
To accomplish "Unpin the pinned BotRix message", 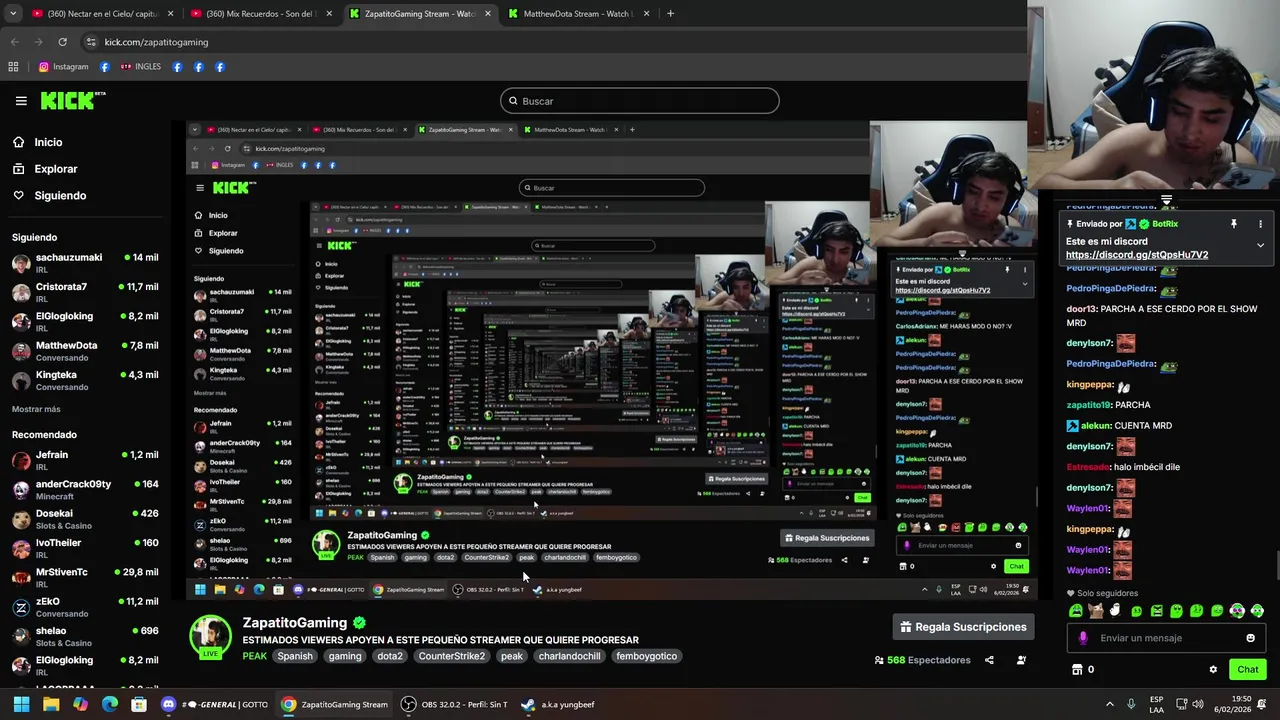I will tap(1234, 224).
